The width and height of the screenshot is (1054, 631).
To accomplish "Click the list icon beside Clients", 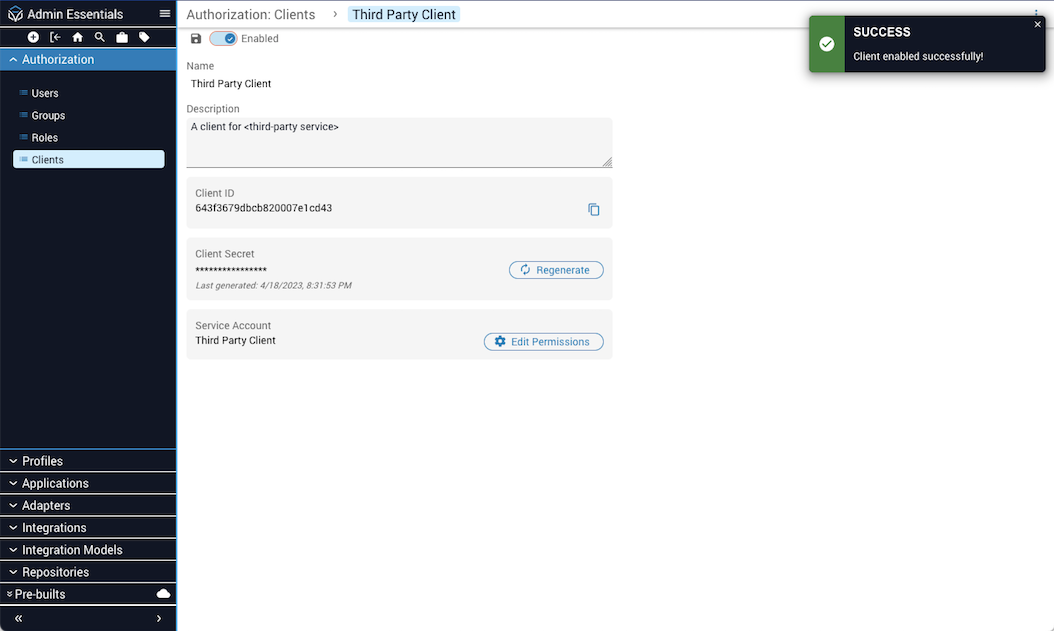I will pos(24,159).
